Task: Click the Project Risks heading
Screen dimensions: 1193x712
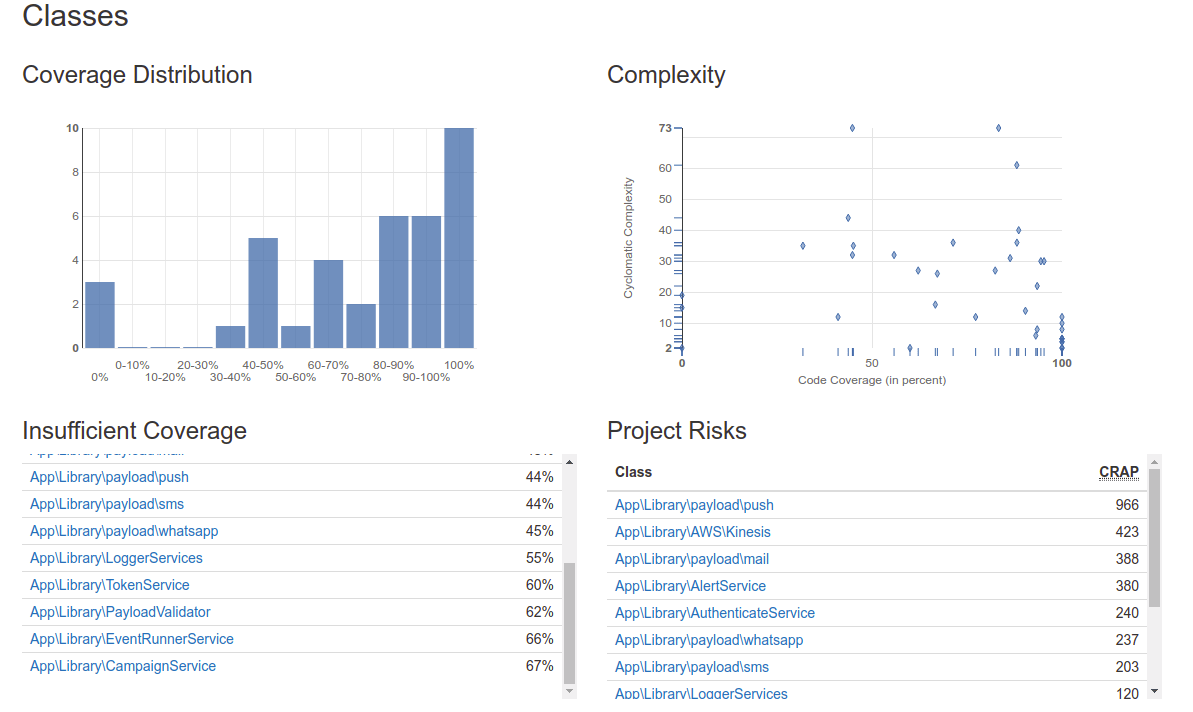Action: tap(676, 431)
